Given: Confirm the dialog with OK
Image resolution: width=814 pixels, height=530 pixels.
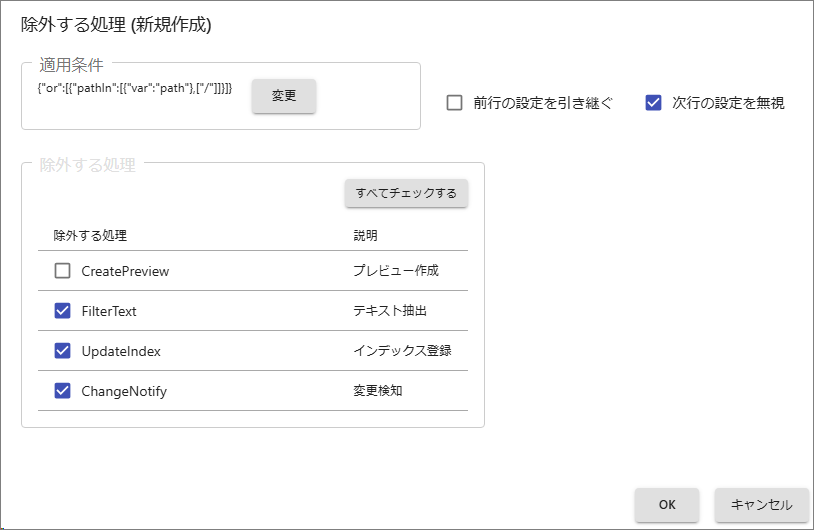Looking at the screenshot, I should 666,505.
